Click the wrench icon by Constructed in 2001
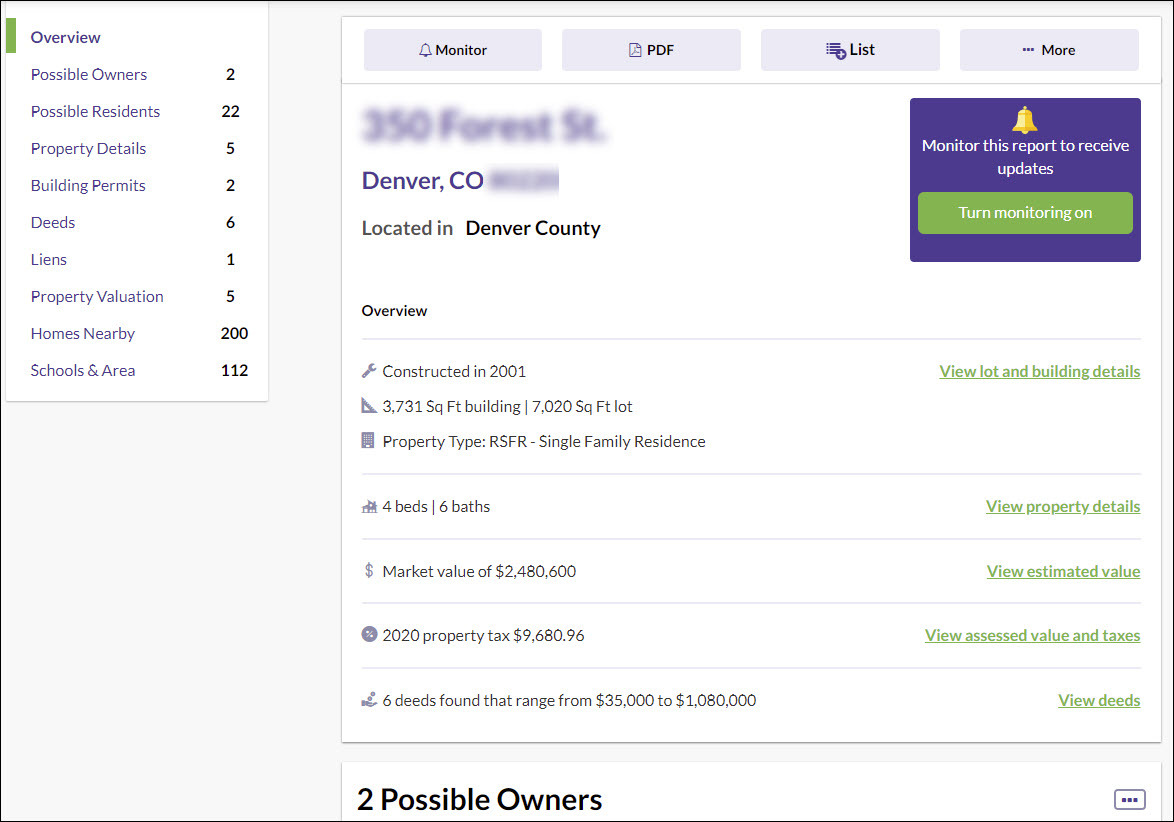Viewport: 1174px width, 822px height. (x=369, y=371)
